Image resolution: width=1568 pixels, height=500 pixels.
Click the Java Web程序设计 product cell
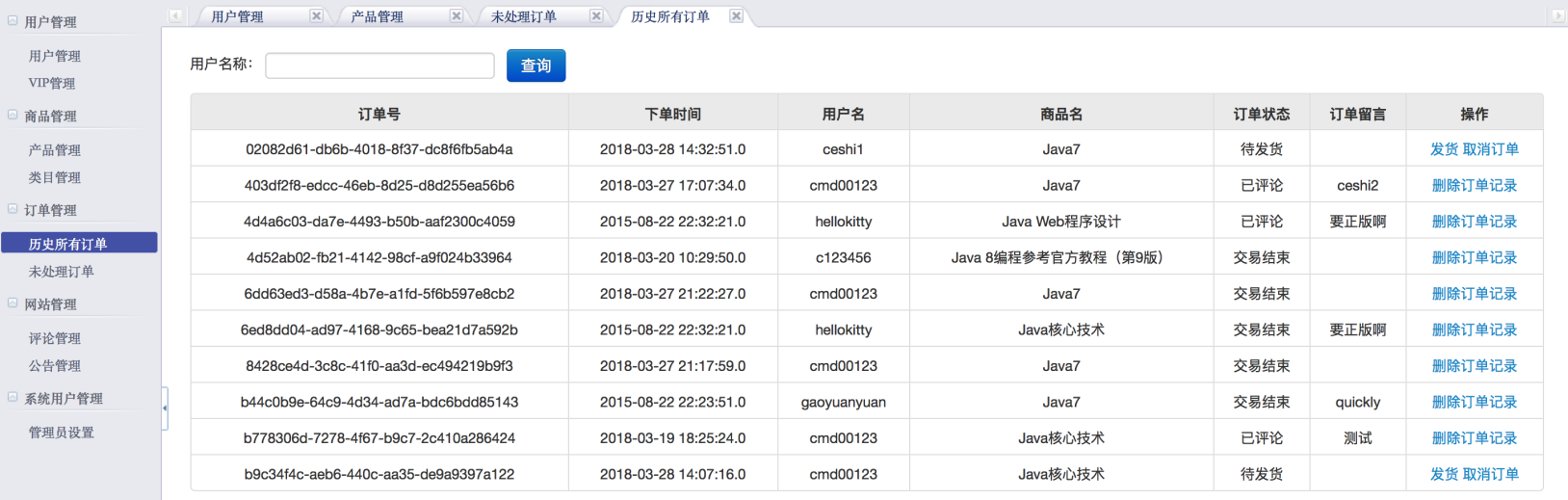[x=1061, y=222]
